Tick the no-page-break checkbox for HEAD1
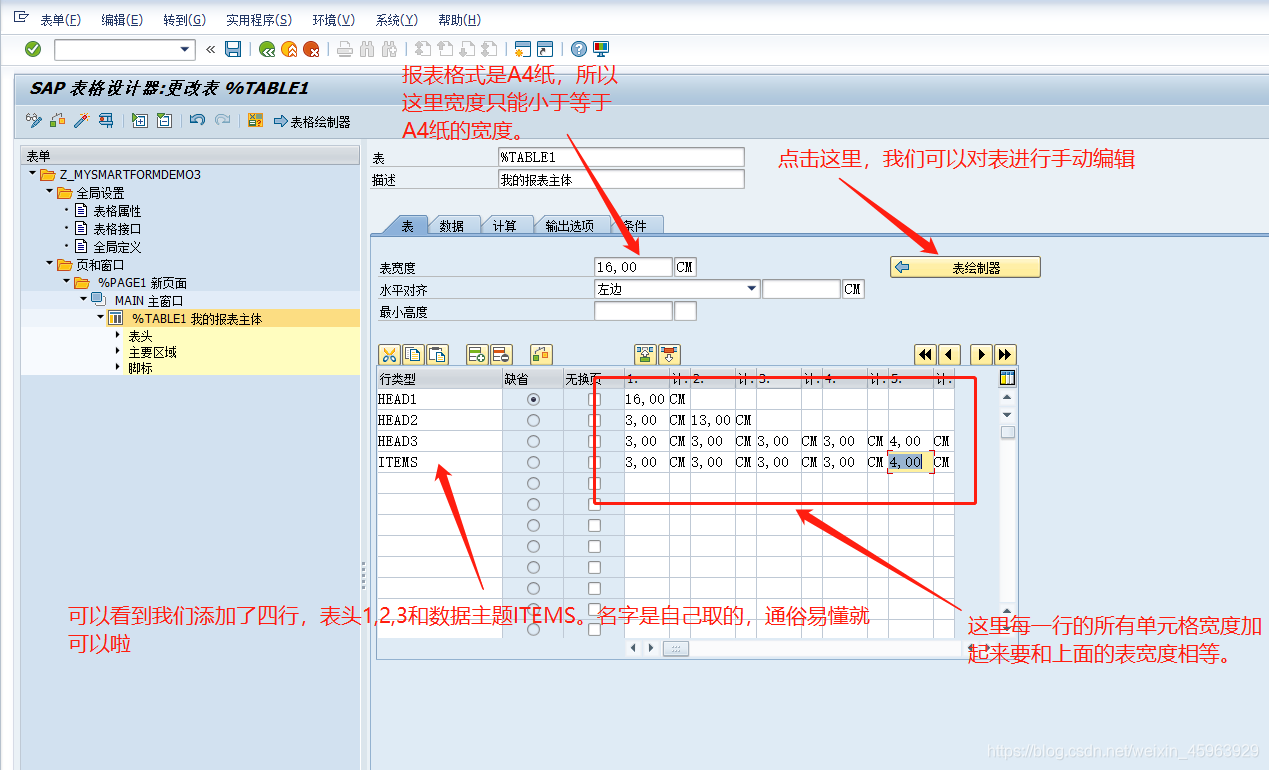This screenshot has width=1269, height=770. 594,399
